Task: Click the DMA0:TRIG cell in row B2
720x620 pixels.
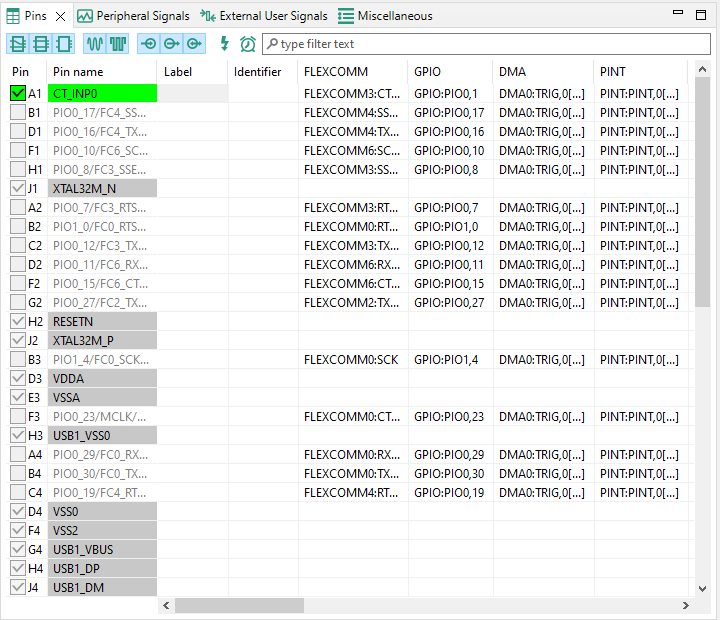Action: click(x=544, y=226)
